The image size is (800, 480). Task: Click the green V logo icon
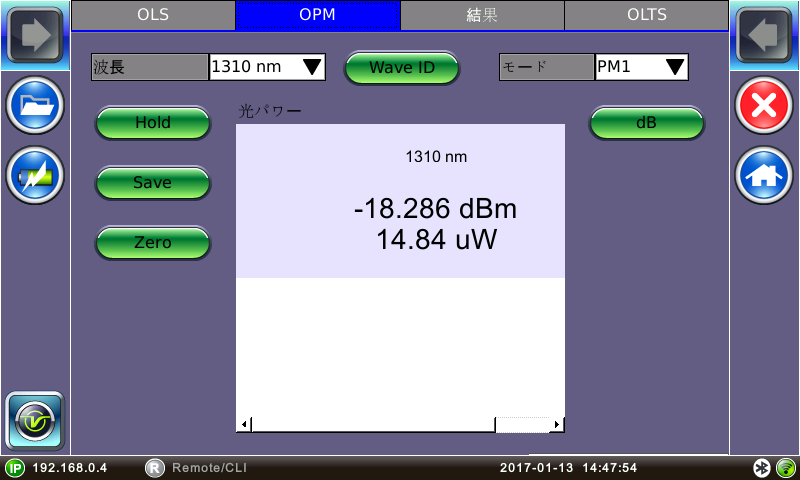35,420
